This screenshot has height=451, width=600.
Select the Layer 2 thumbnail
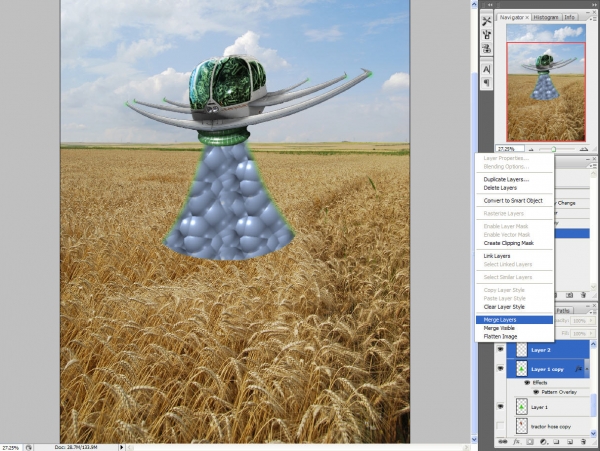522,350
